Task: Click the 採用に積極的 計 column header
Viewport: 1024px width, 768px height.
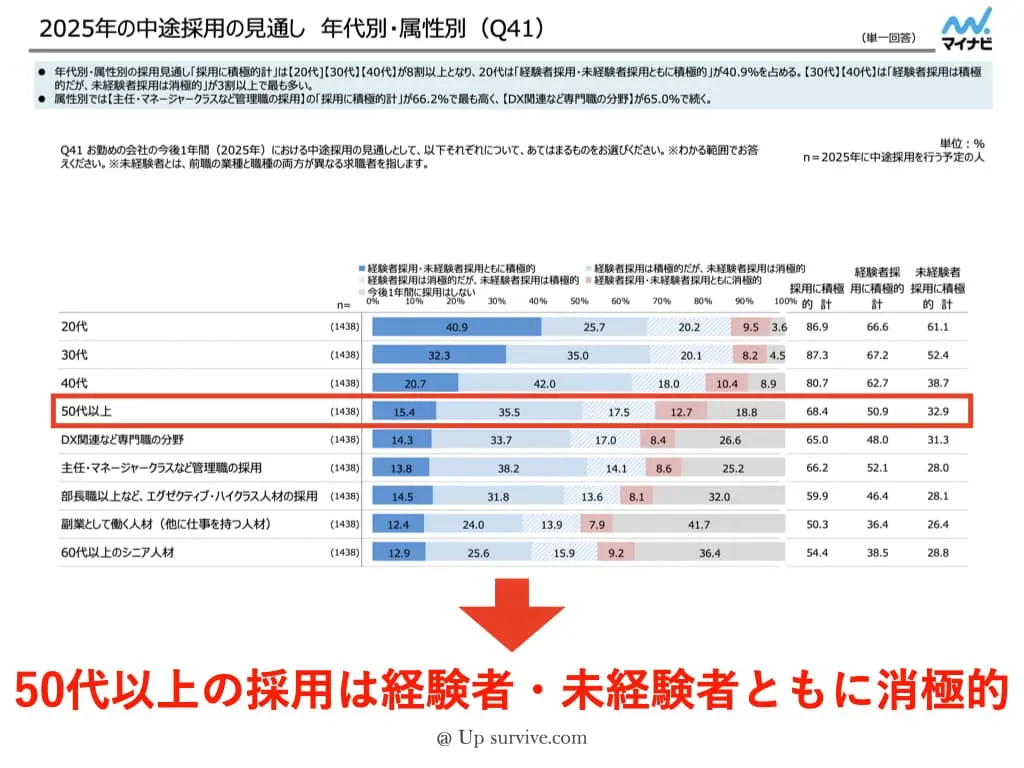Action: pyautogui.click(x=812, y=295)
